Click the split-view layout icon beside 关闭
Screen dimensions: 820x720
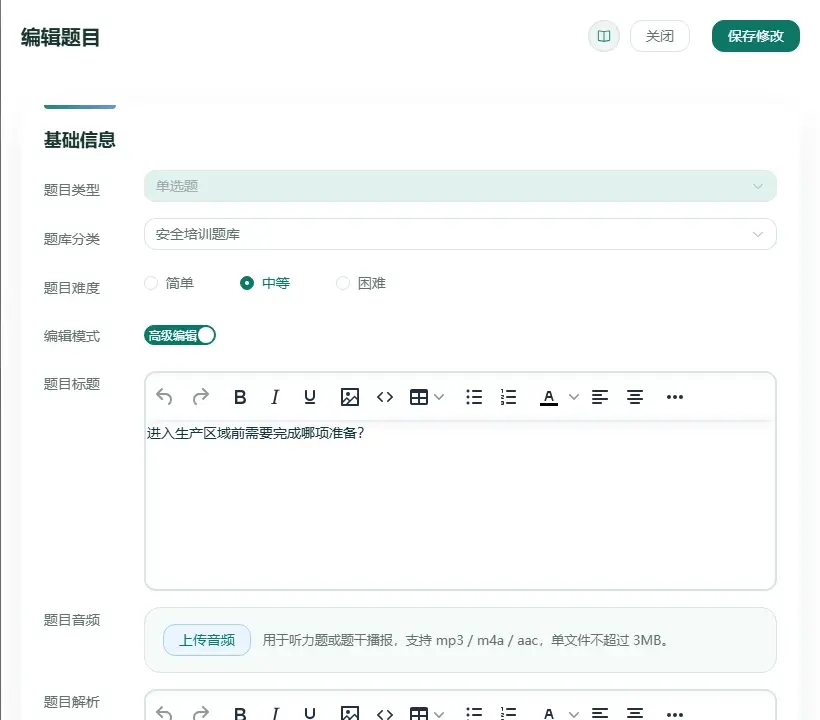[x=603, y=36]
